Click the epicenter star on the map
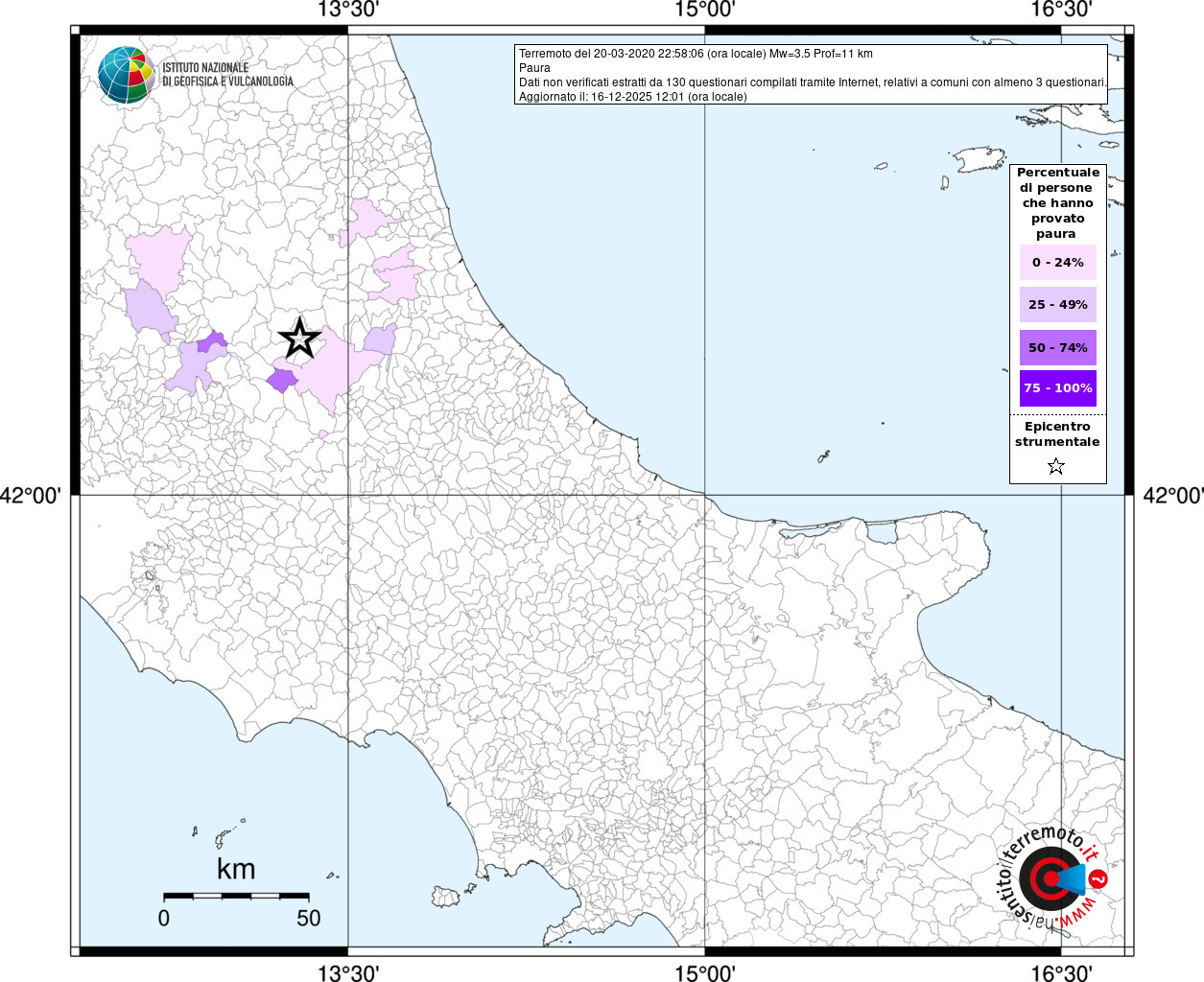 299,338
